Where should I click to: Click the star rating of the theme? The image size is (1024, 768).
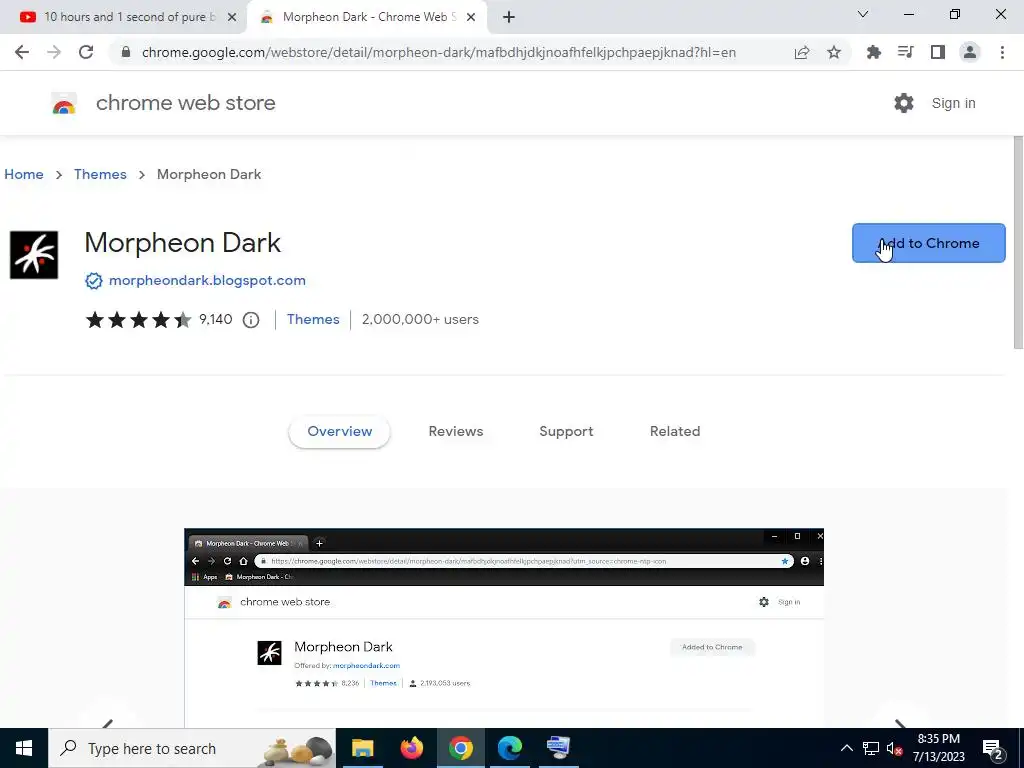coord(138,319)
